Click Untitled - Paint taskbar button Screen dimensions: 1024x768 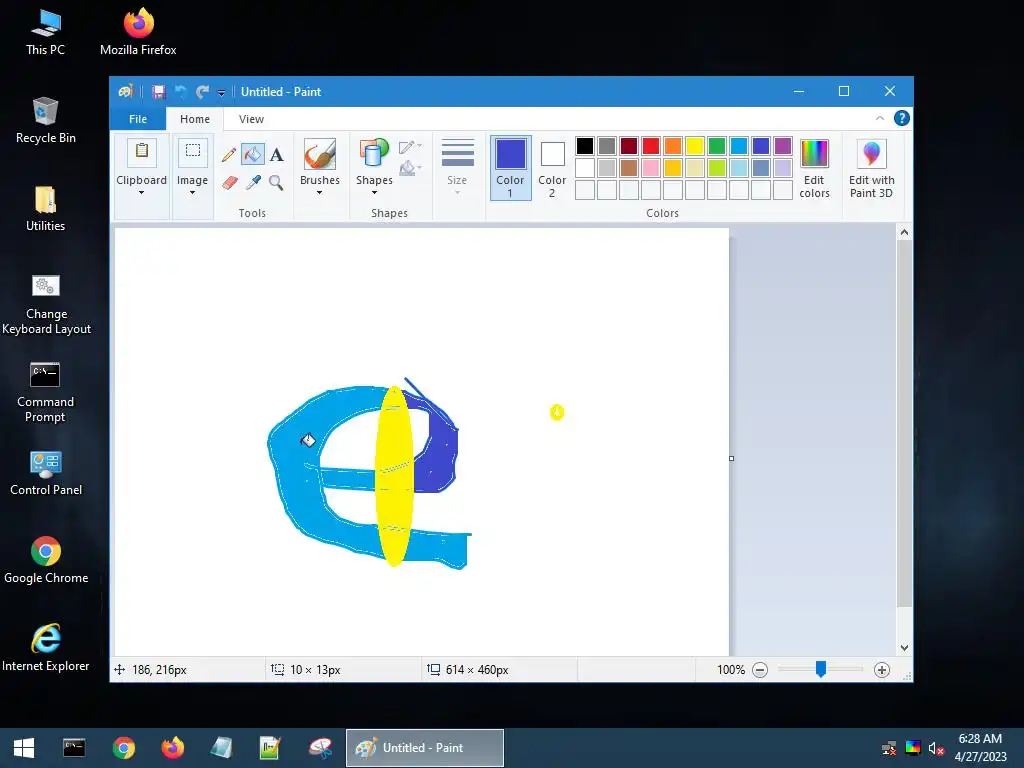point(424,748)
